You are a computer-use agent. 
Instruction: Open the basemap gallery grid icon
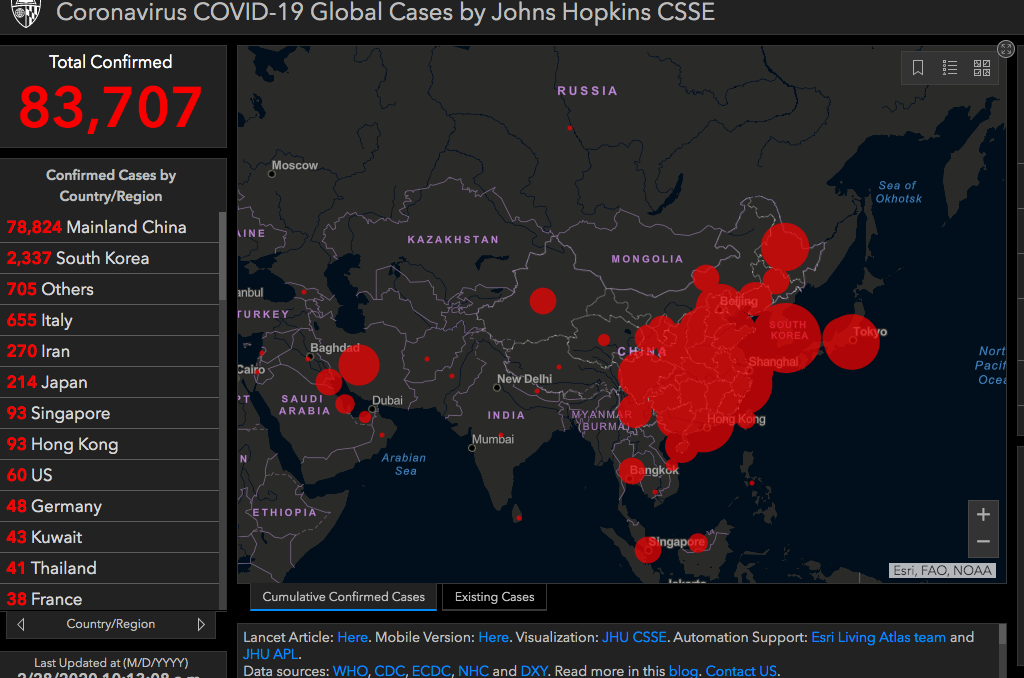pos(982,68)
